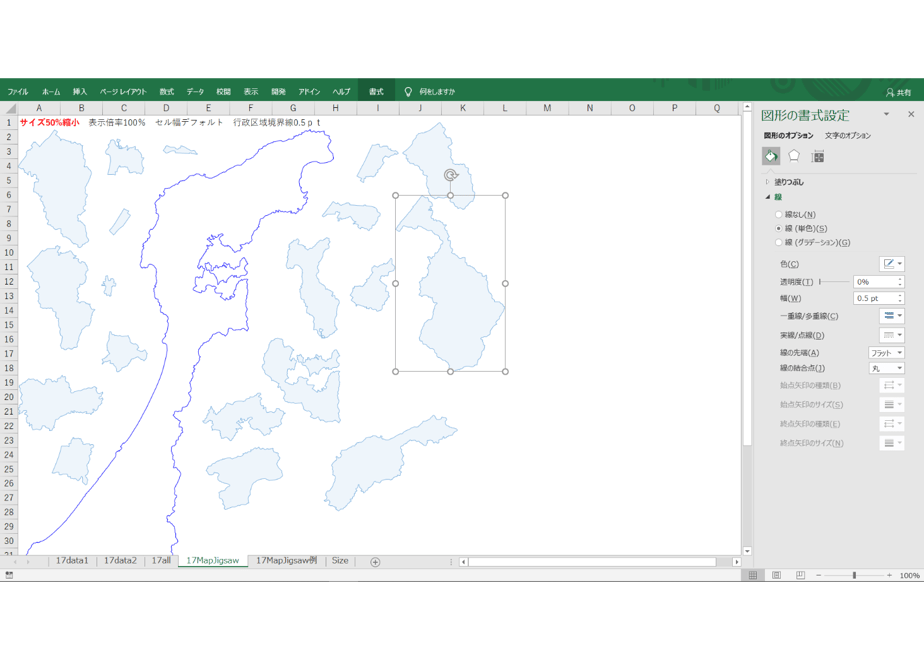This screenshot has height=660, width=924.
Task: Open the 始点矢印のサイズ(S) dropdown
Action: pyautogui.click(x=892, y=404)
